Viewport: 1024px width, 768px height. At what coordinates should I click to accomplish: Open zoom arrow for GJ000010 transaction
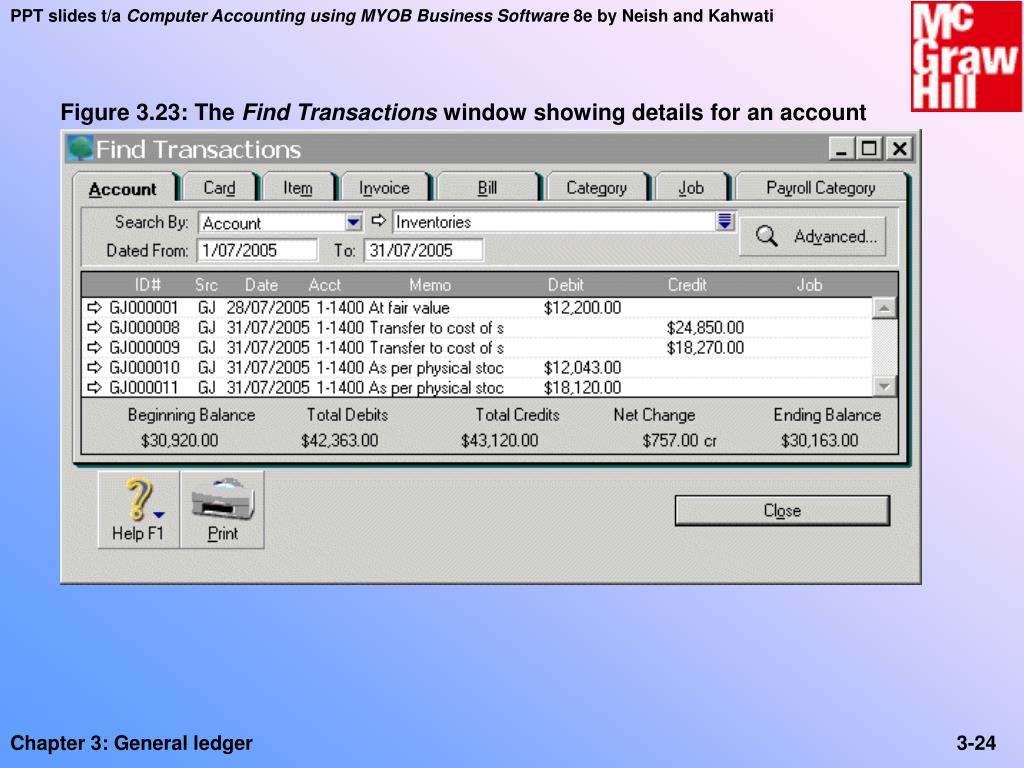tap(95, 368)
